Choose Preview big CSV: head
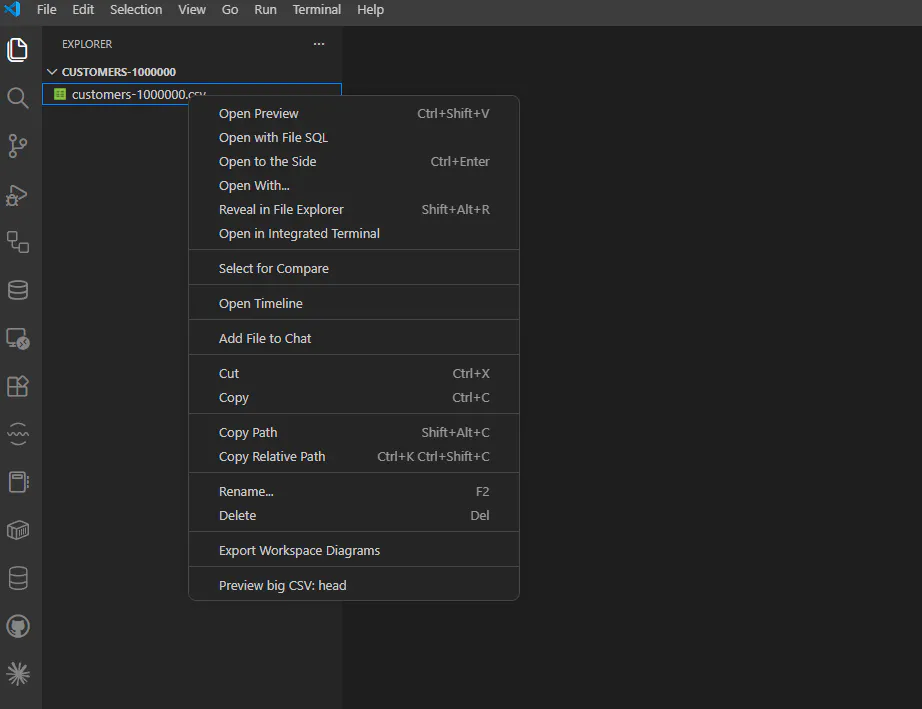Viewport: 922px width, 709px height. coord(353,586)
